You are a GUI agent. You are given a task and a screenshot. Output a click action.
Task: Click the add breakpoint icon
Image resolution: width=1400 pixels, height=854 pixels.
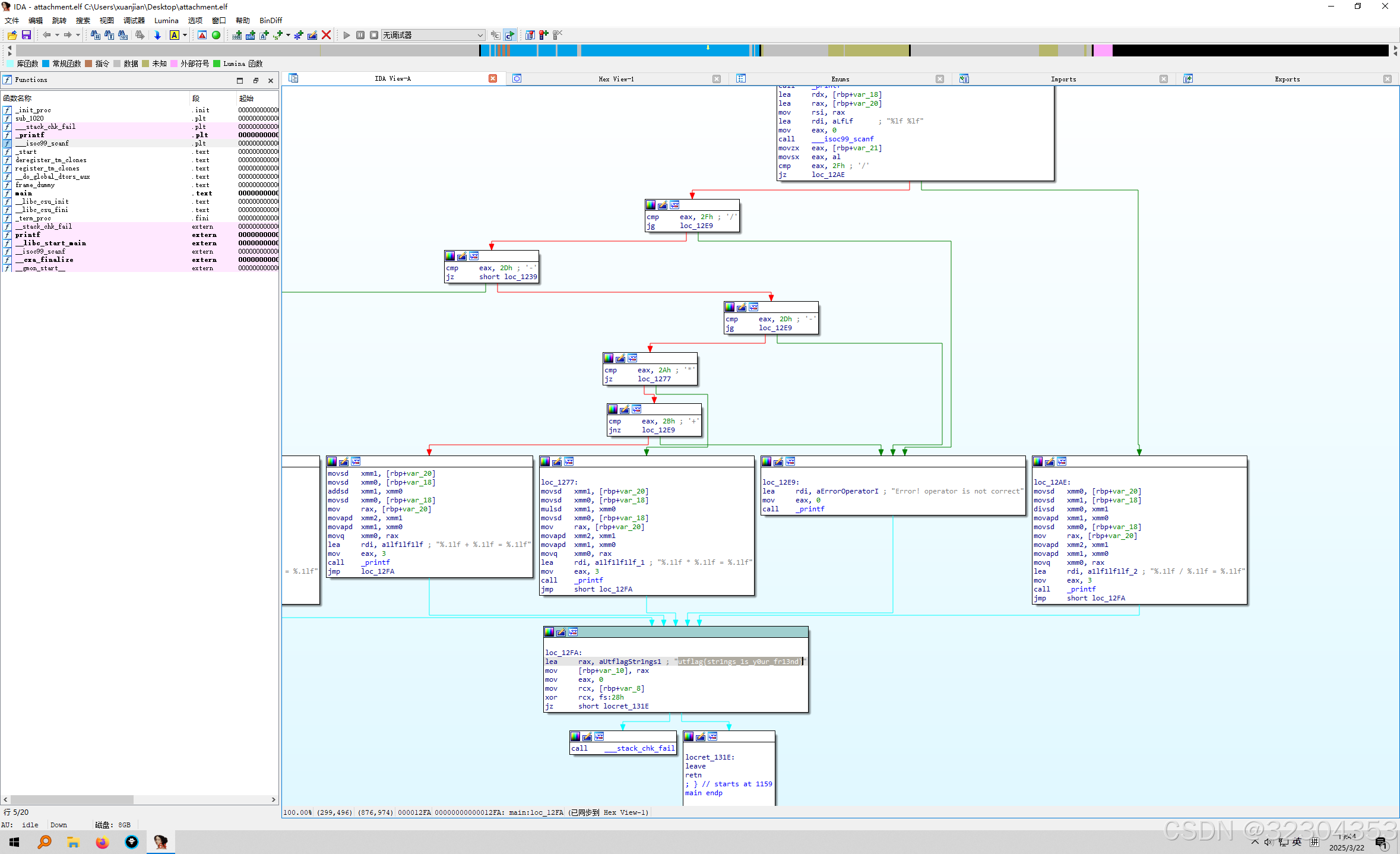tap(544, 35)
